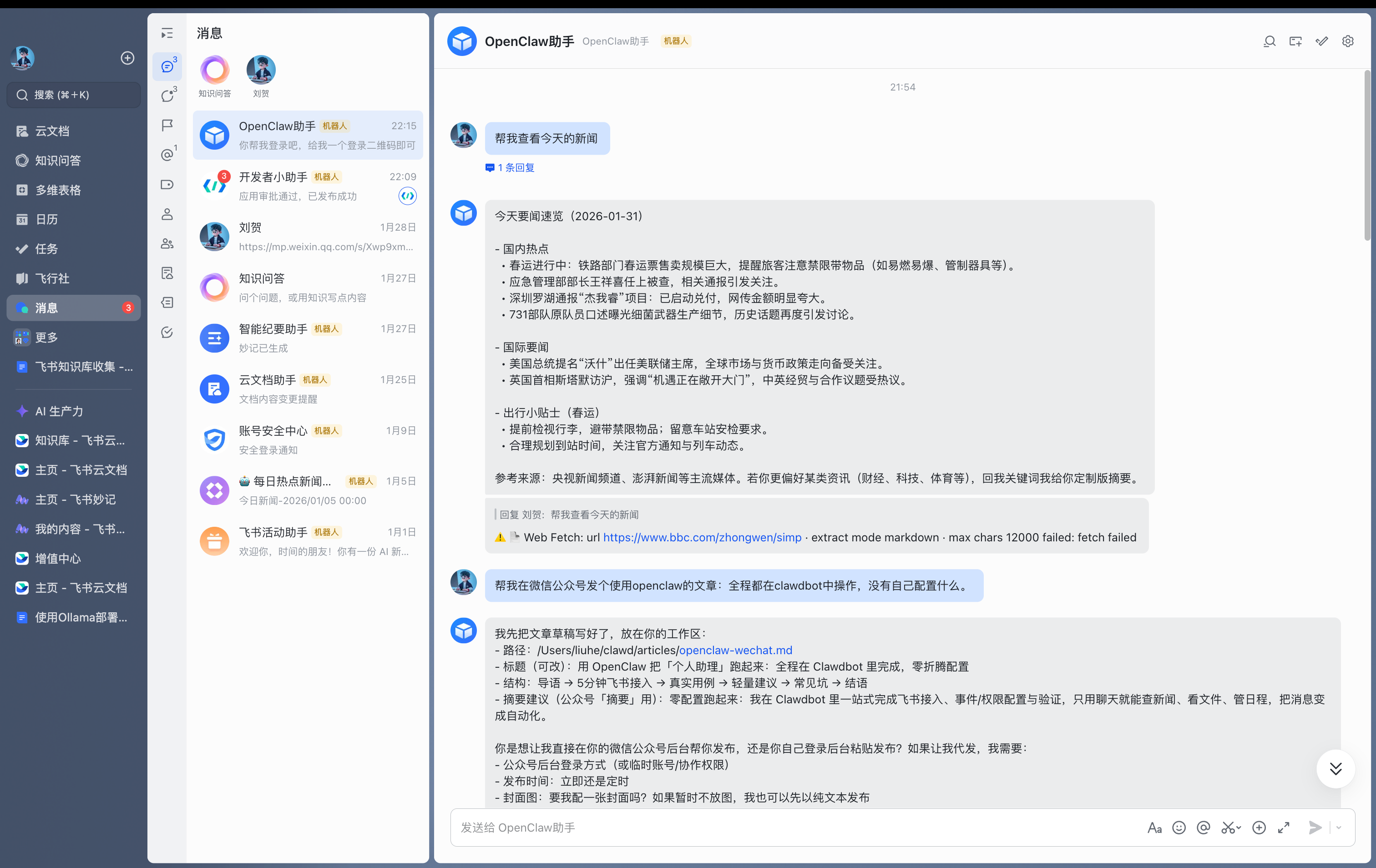
Task: Filter by group chats icon
Action: tap(167, 243)
